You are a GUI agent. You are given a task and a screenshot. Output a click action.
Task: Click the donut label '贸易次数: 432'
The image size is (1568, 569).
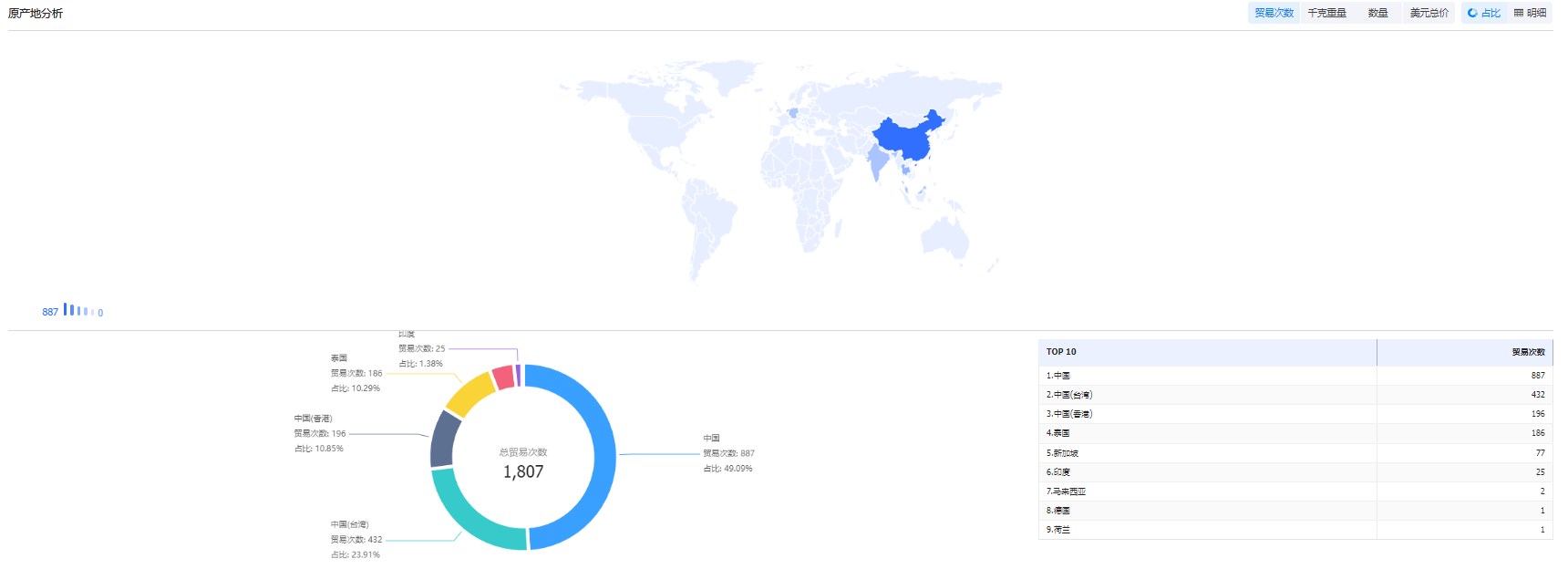pyautogui.click(x=356, y=540)
